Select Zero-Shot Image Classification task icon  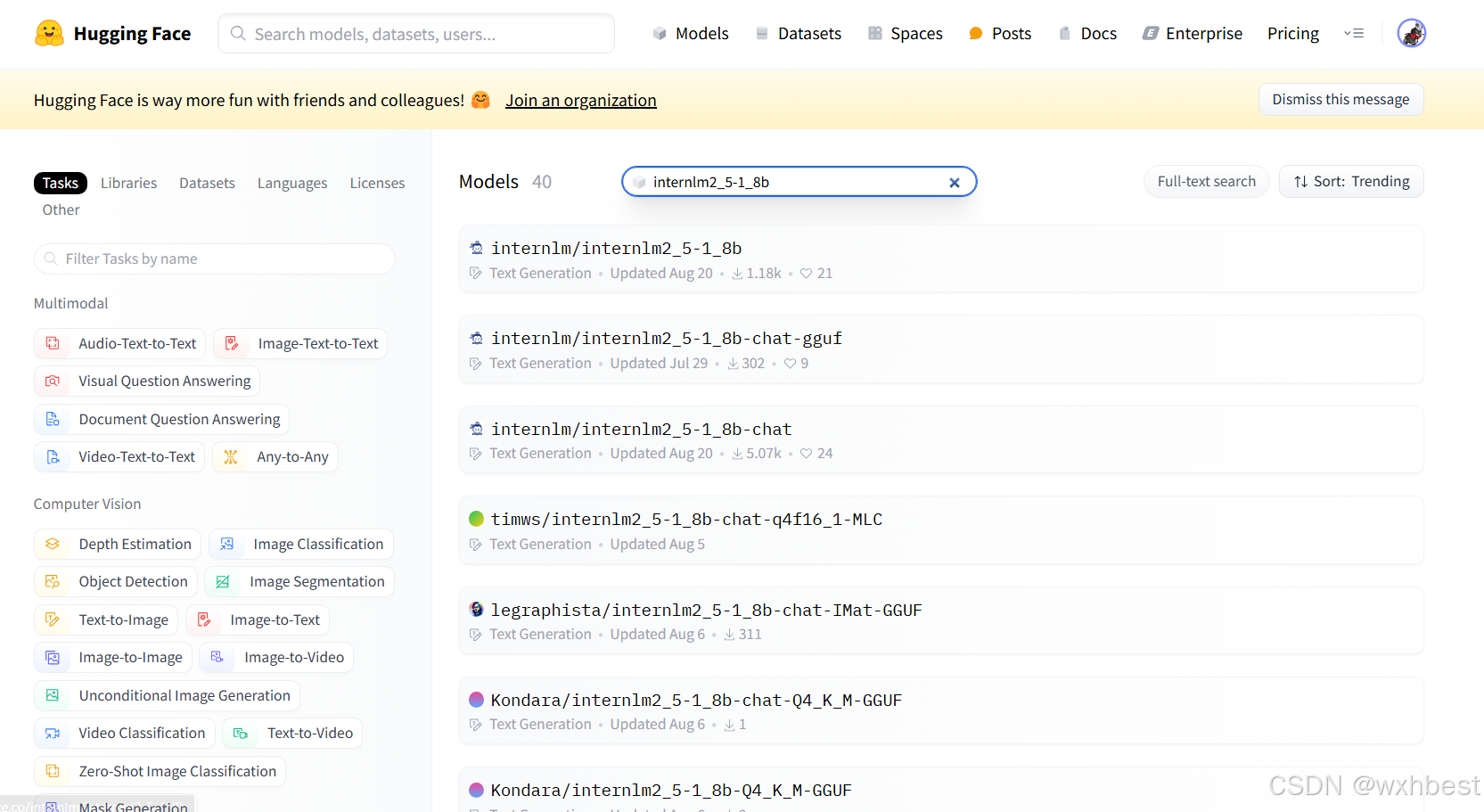pyautogui.click(x=53, y=771)
